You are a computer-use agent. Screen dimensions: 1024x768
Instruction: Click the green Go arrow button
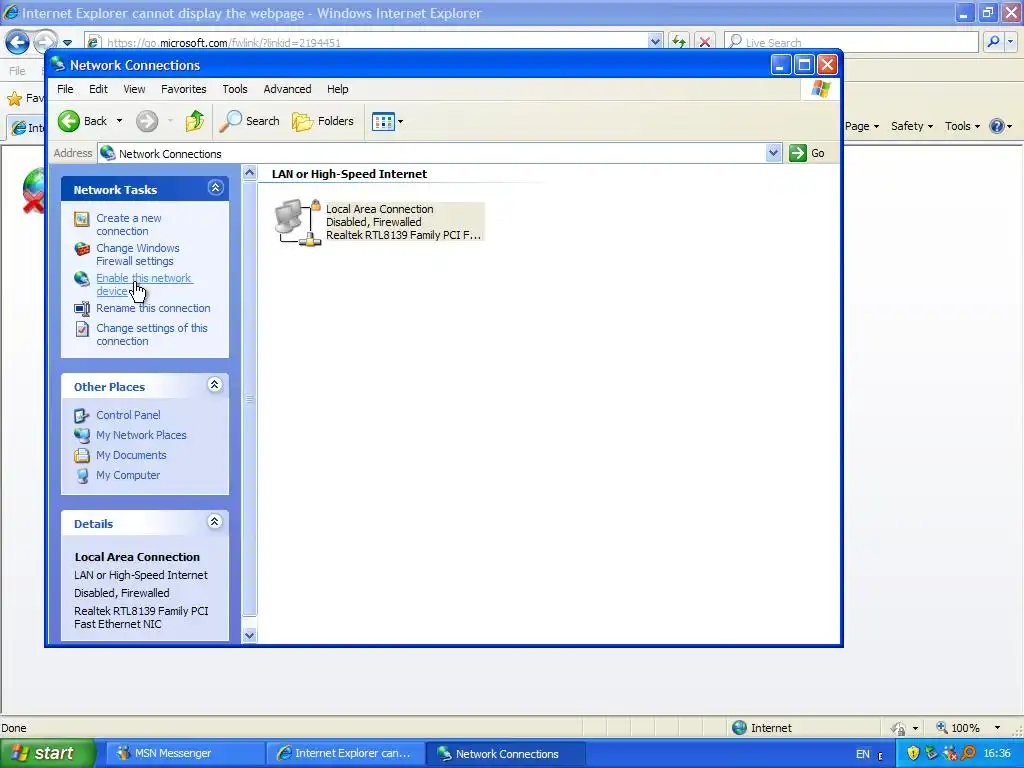pos(798,153)
